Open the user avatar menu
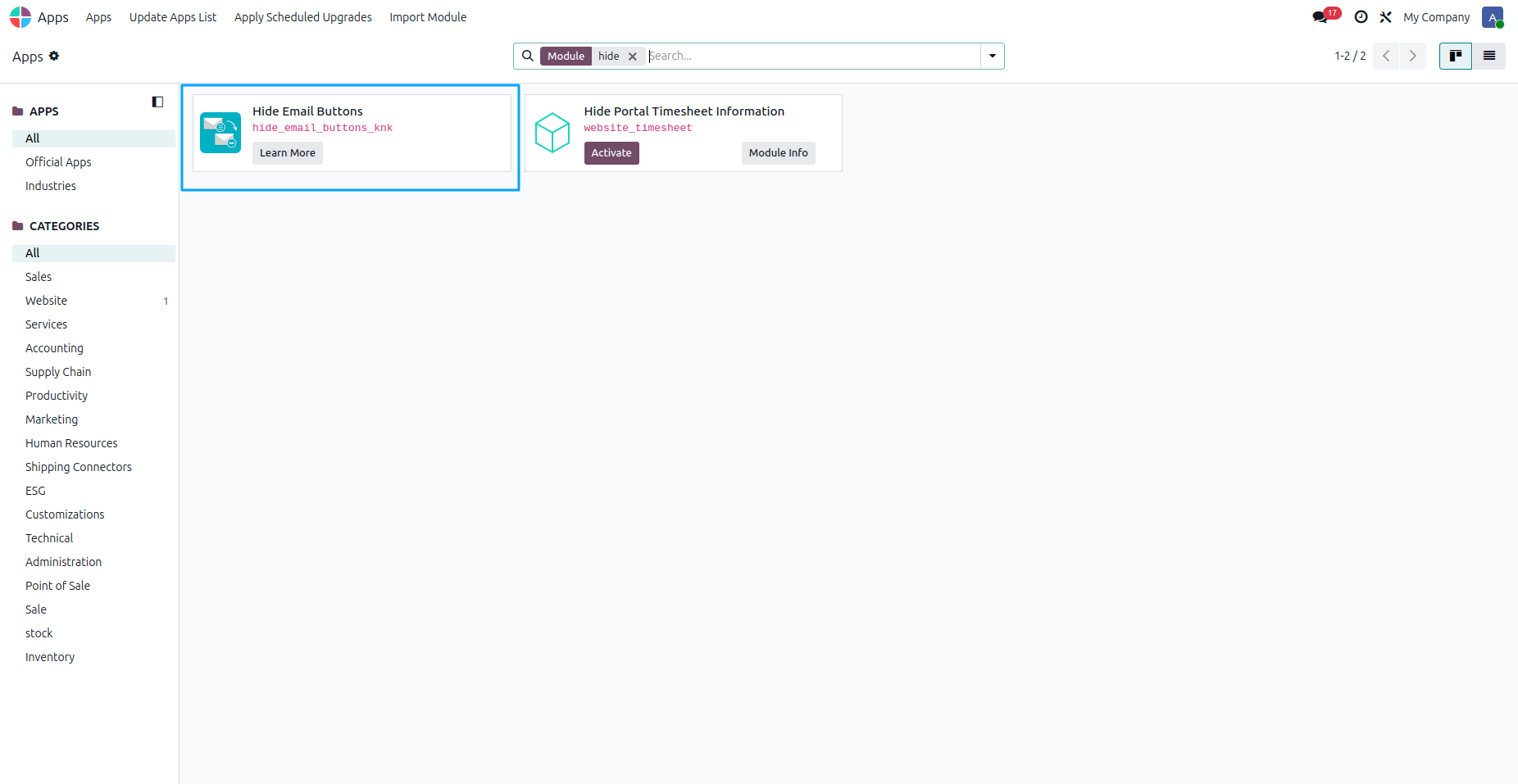The image size is (1518, 784). click(x=1493, y=17)
